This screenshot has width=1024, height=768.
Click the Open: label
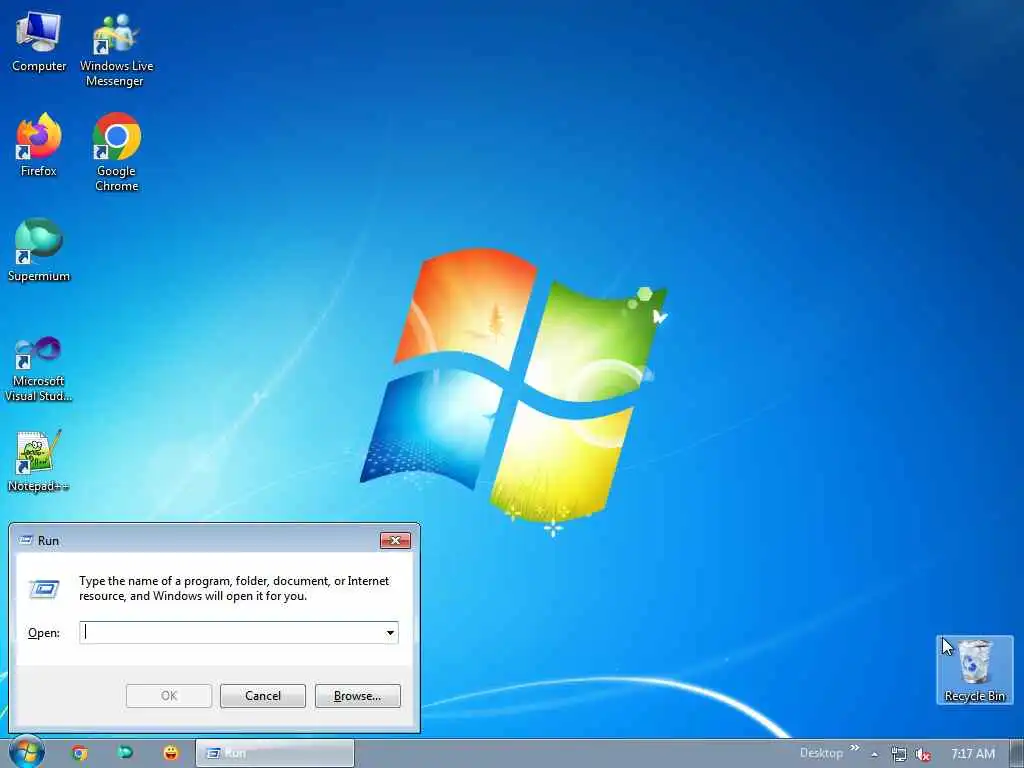43,633
